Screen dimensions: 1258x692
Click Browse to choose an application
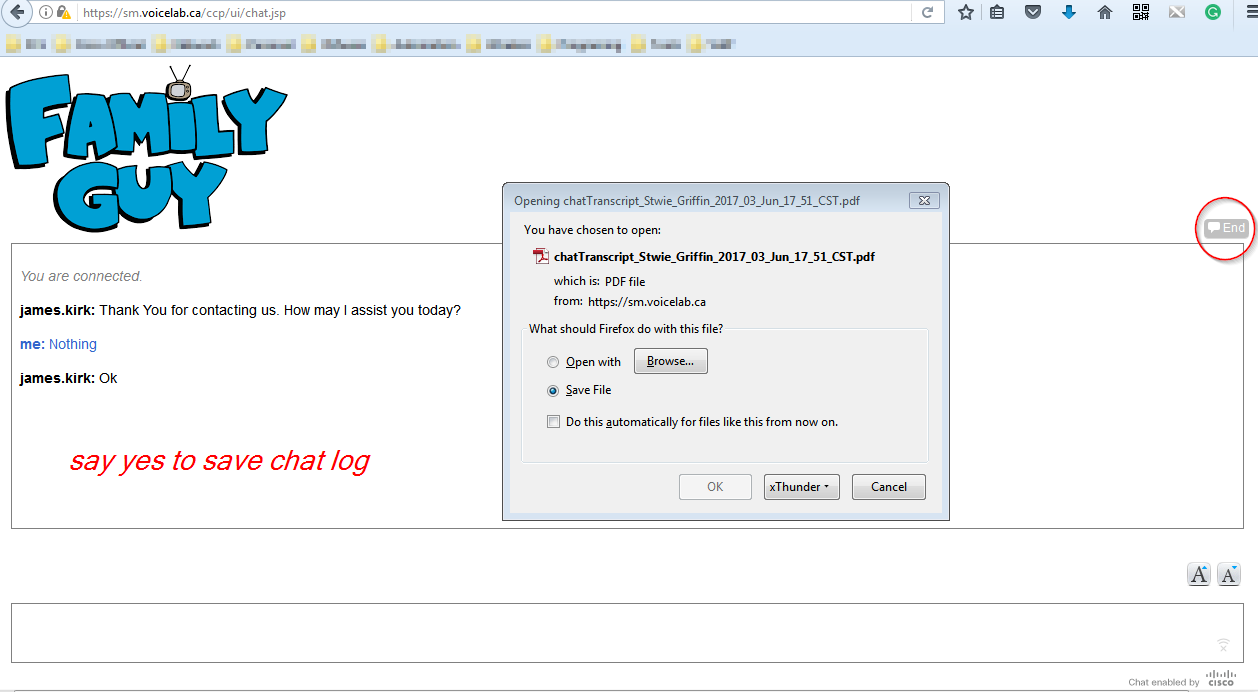[670, 361]
